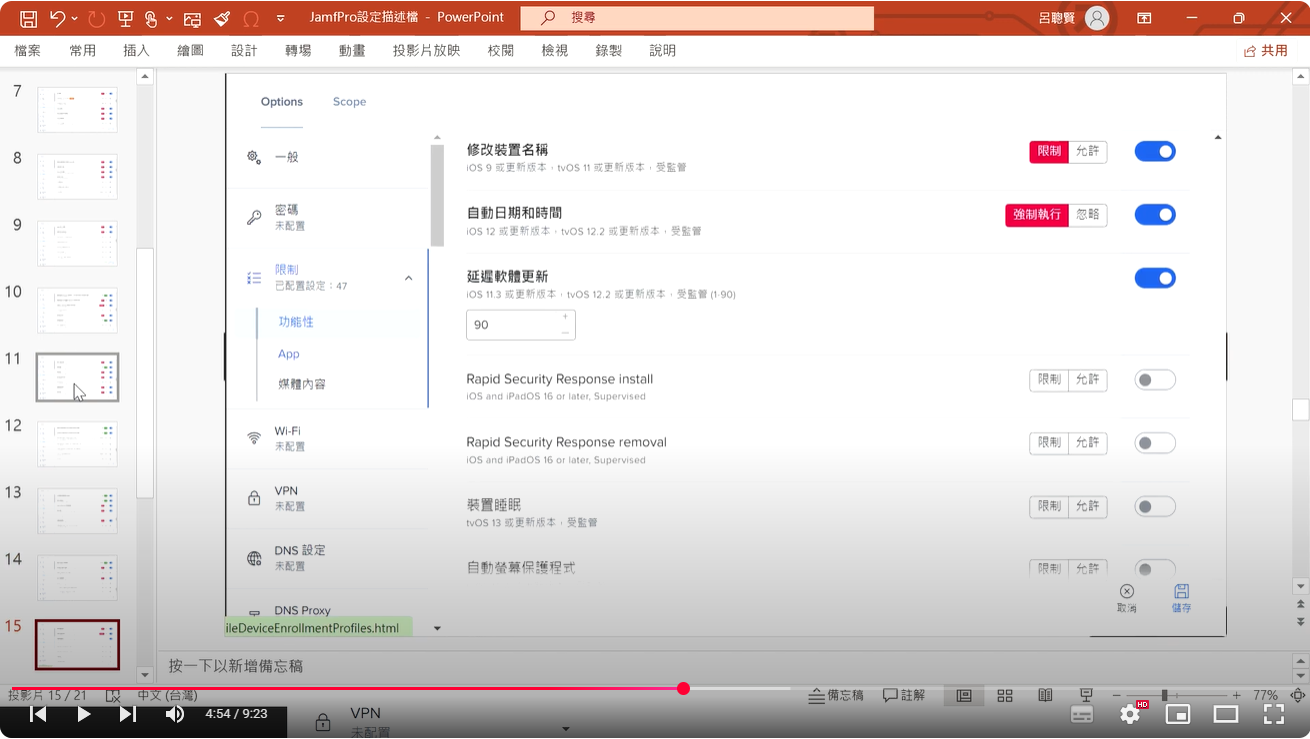Screen dimensions: 1310x739
Task: Switch to the Scope tab
Action: (x=349, y=102)
